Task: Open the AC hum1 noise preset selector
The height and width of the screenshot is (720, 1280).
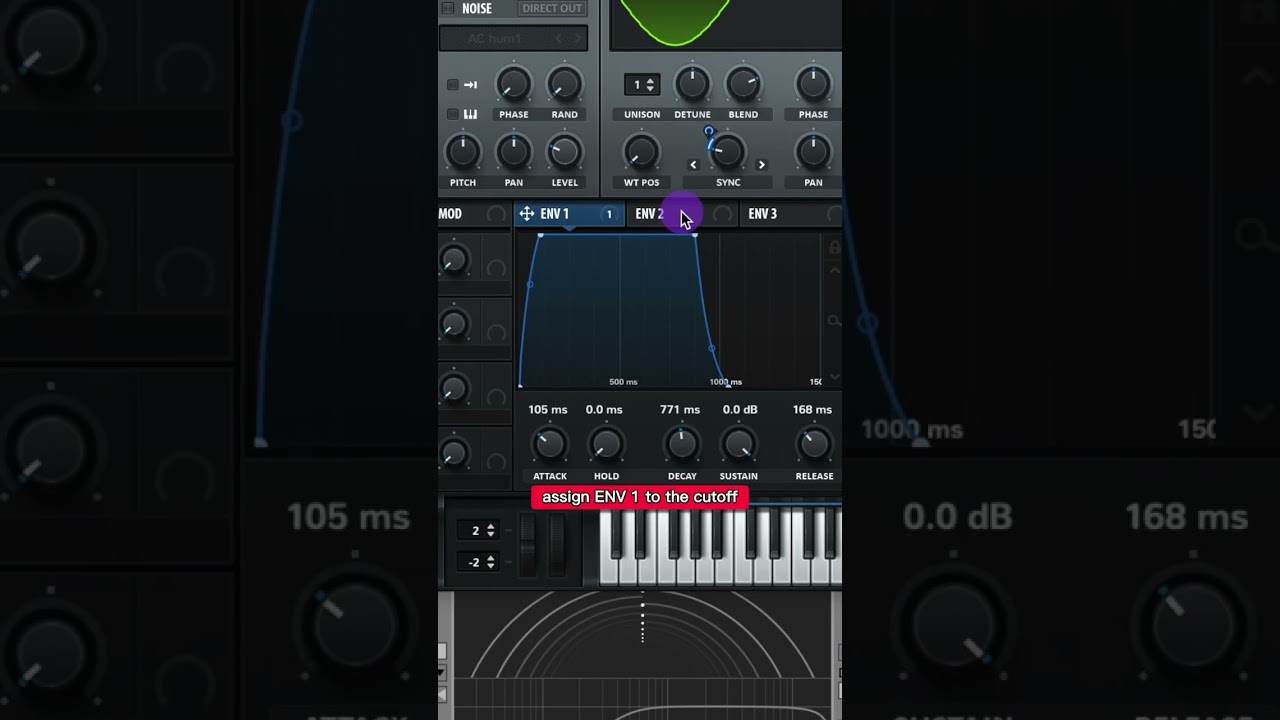Action: point(513,39)
